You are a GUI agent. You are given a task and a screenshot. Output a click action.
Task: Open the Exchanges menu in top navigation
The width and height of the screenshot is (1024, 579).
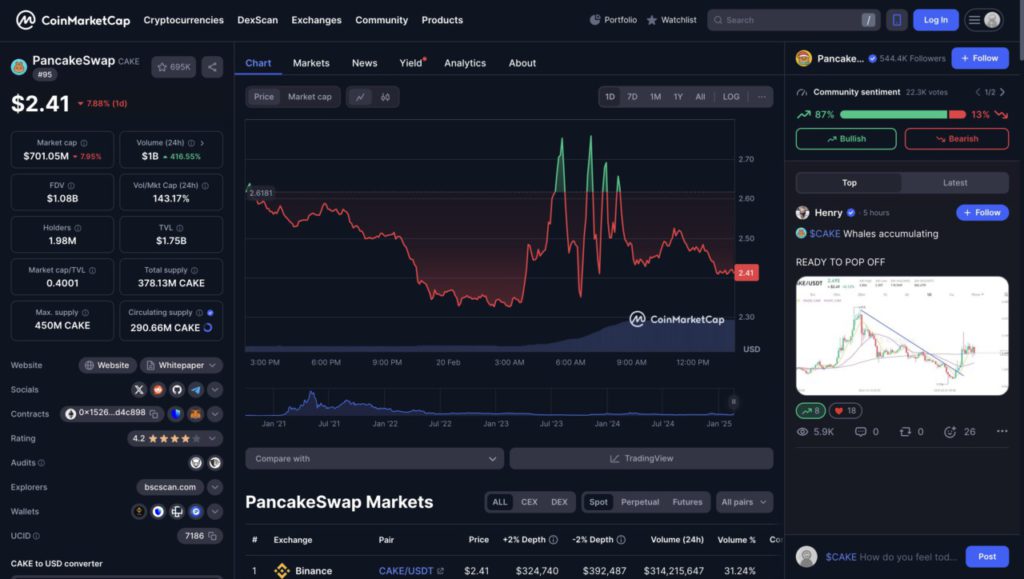click(316, 20)
